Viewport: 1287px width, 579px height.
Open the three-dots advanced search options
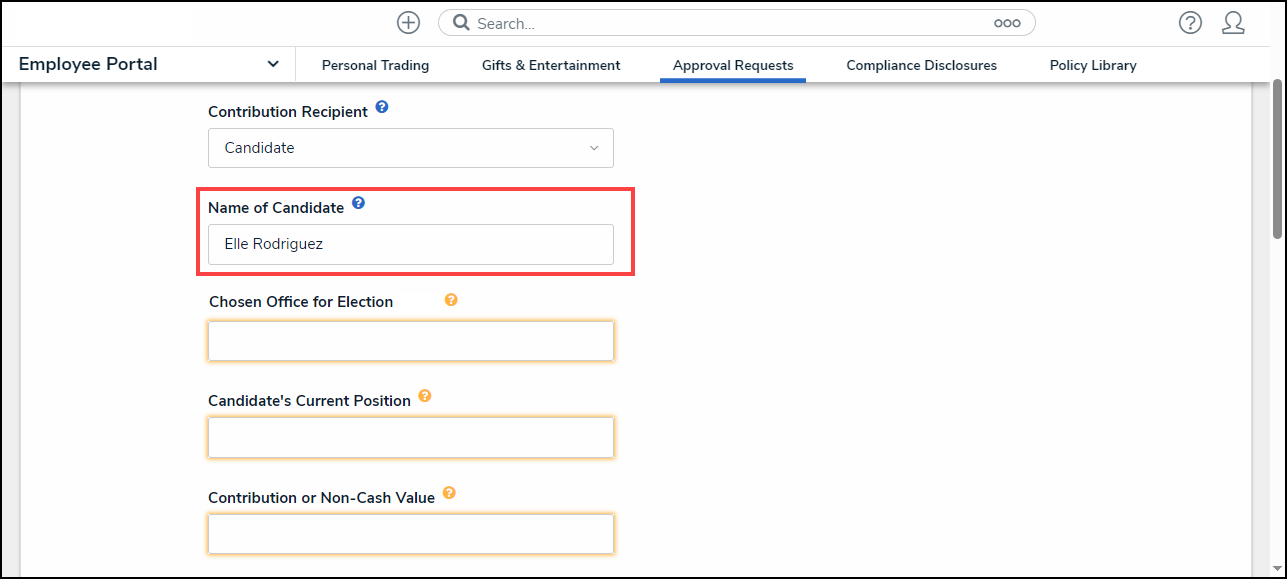(x=1006, y=23)
